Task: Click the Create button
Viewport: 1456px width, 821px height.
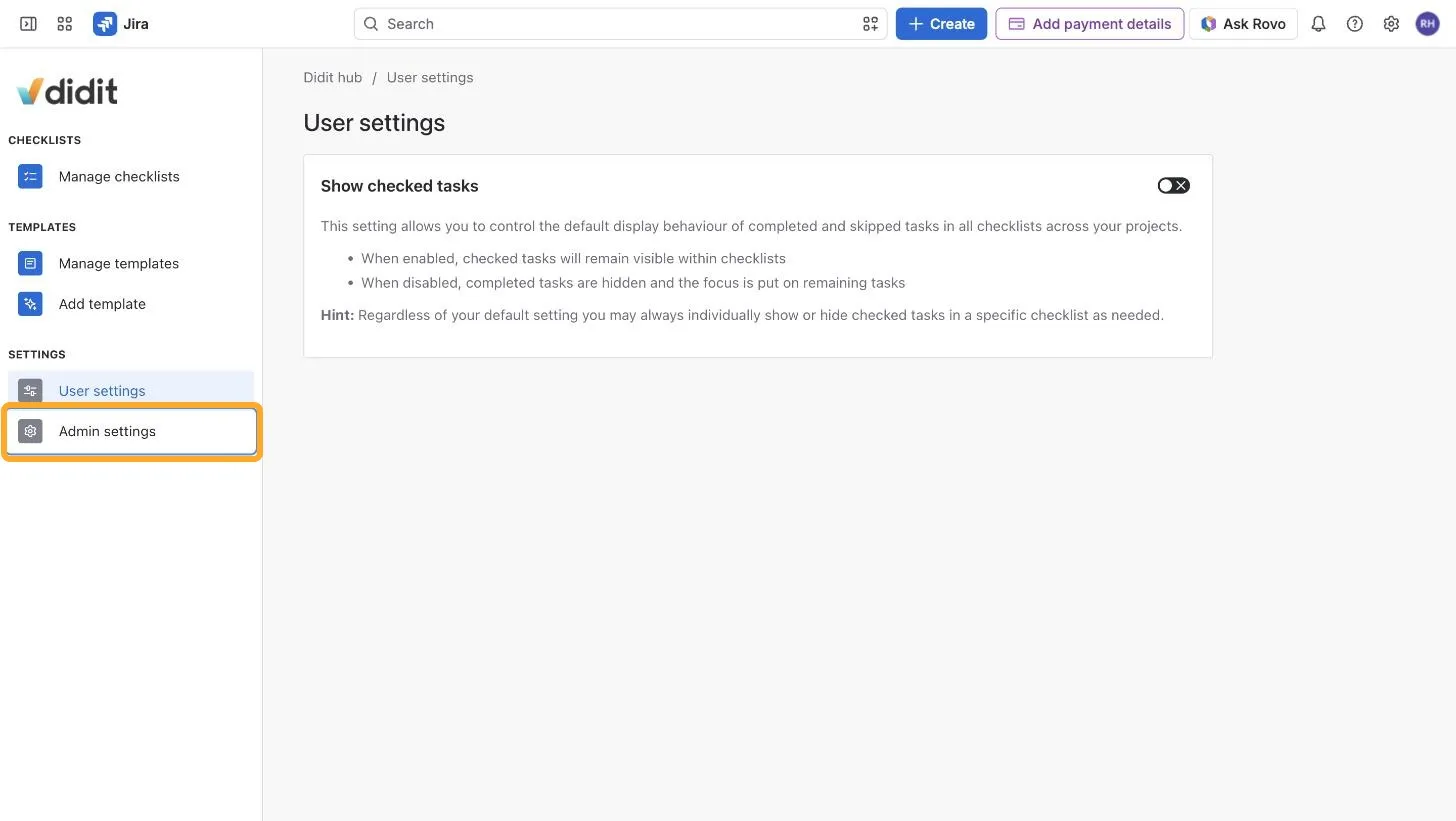Action: click(941, 24)
